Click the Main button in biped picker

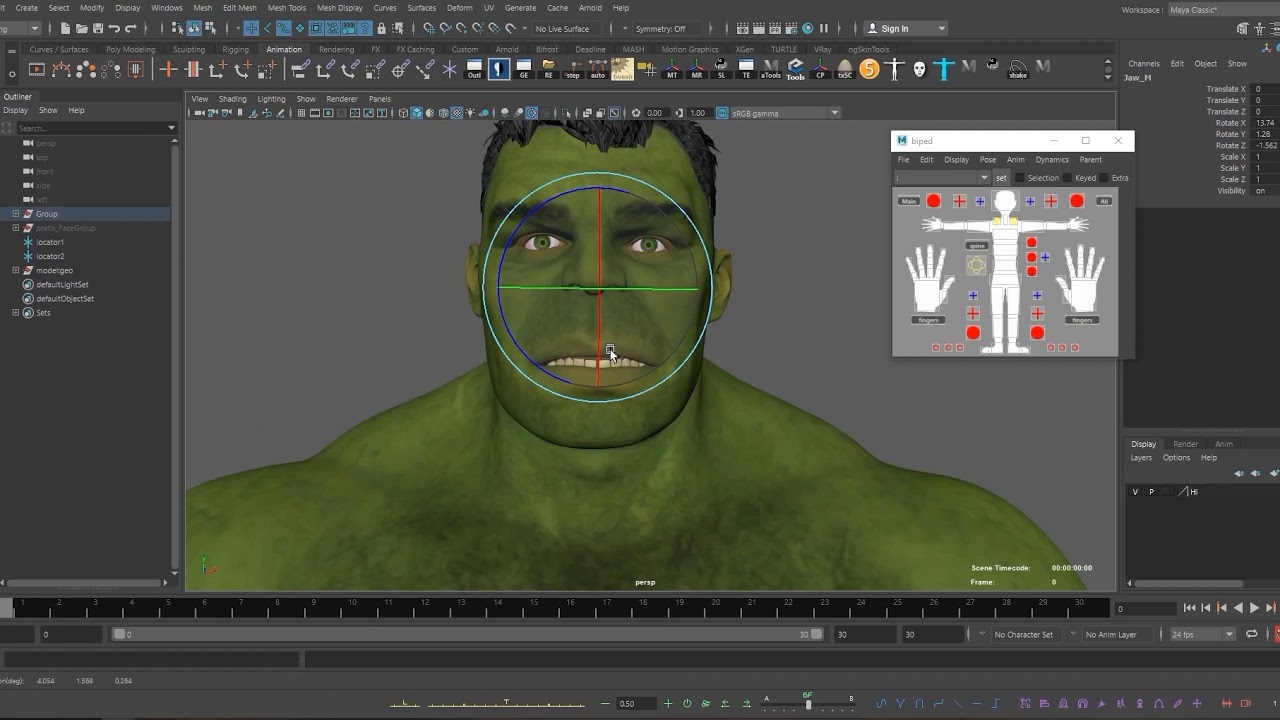(x=908, y=201)
